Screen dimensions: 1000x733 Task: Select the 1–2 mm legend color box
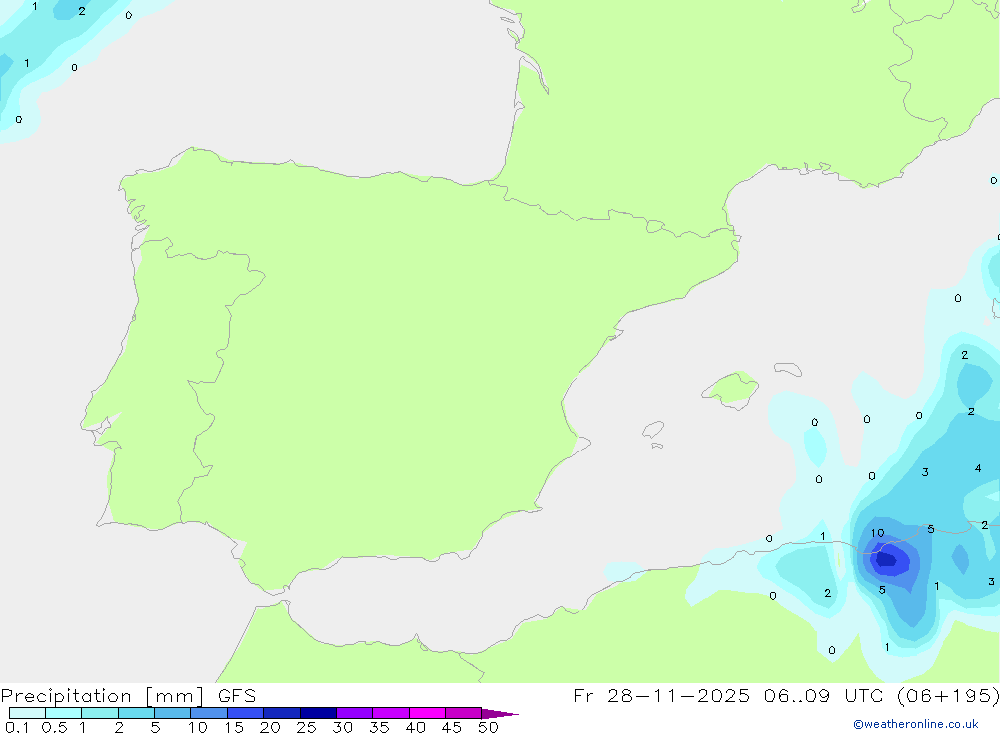(99, 713)
